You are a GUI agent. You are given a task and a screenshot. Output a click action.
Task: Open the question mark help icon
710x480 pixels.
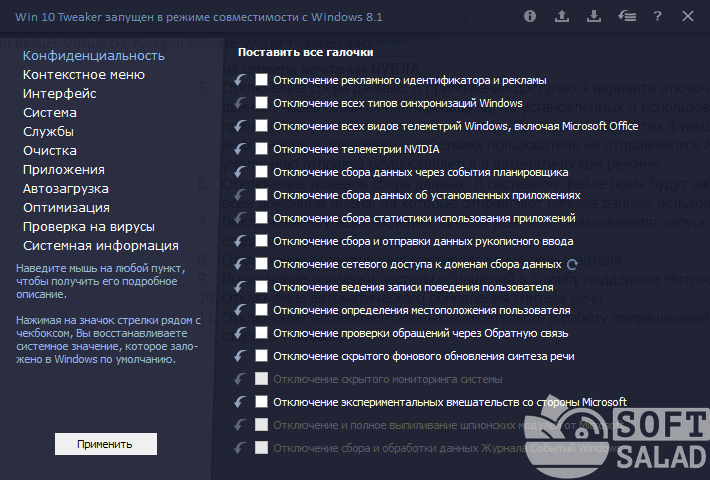pos(657,16)
